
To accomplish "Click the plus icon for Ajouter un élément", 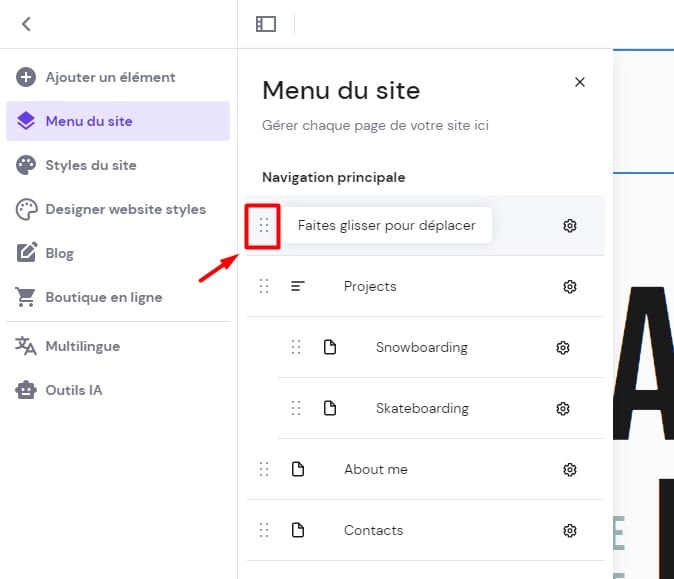I will [x=26, y=77].
